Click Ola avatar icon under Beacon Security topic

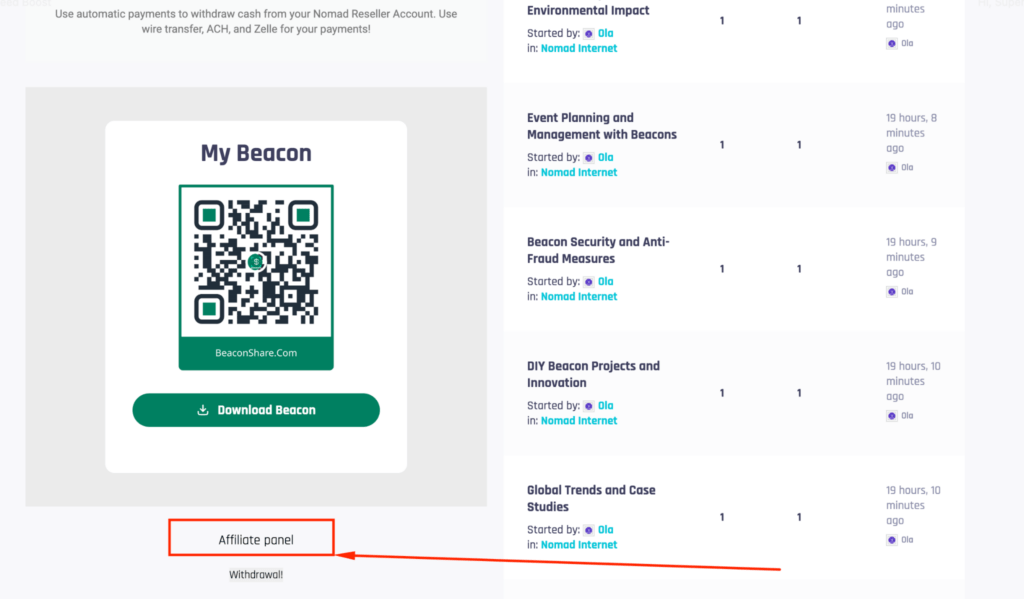(589, 282)
